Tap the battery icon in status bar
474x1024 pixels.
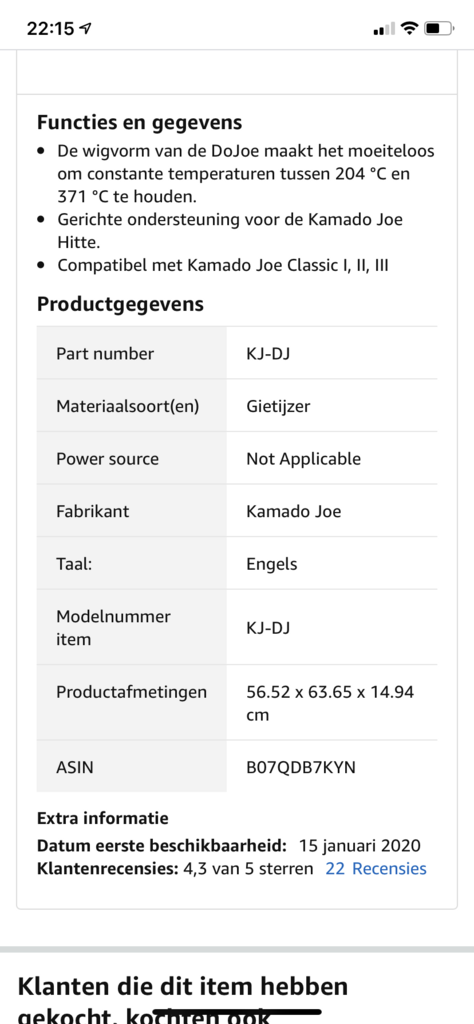click(439, 28)
